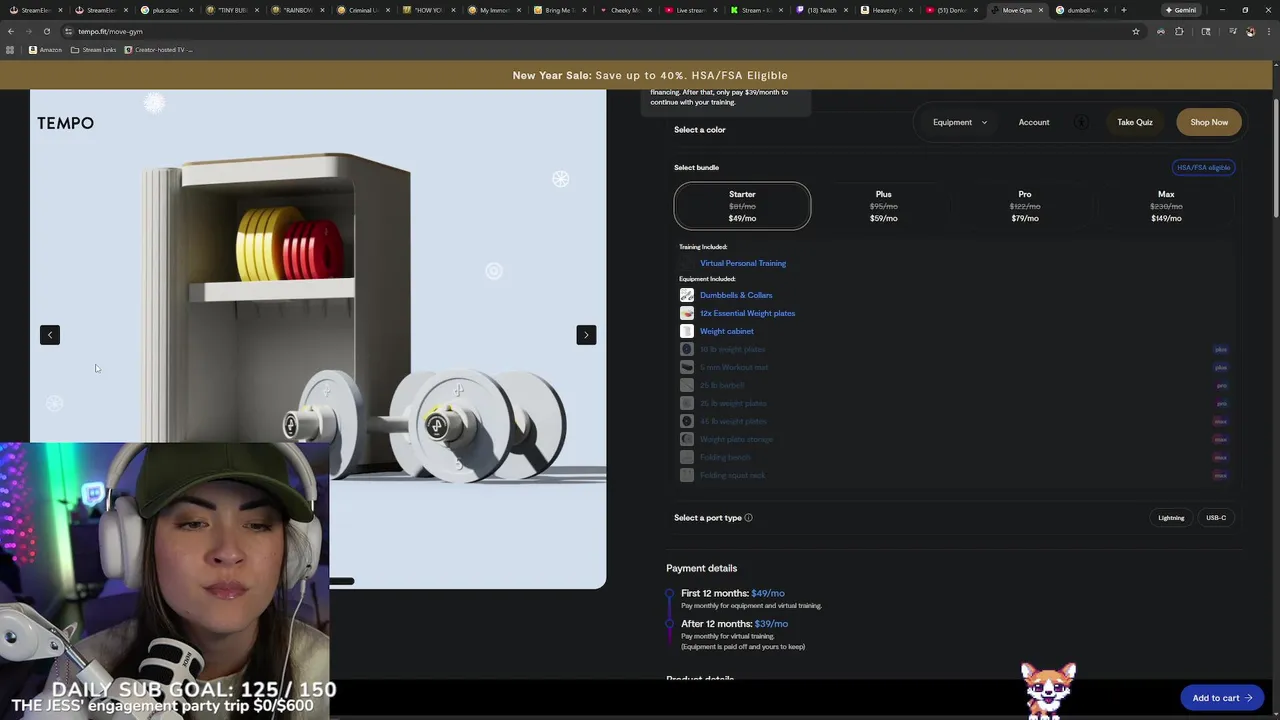Image resolution: width=1280 pixels, height=720 pixels.
Task: Select the Starter bundle
Action: [742, 206]
